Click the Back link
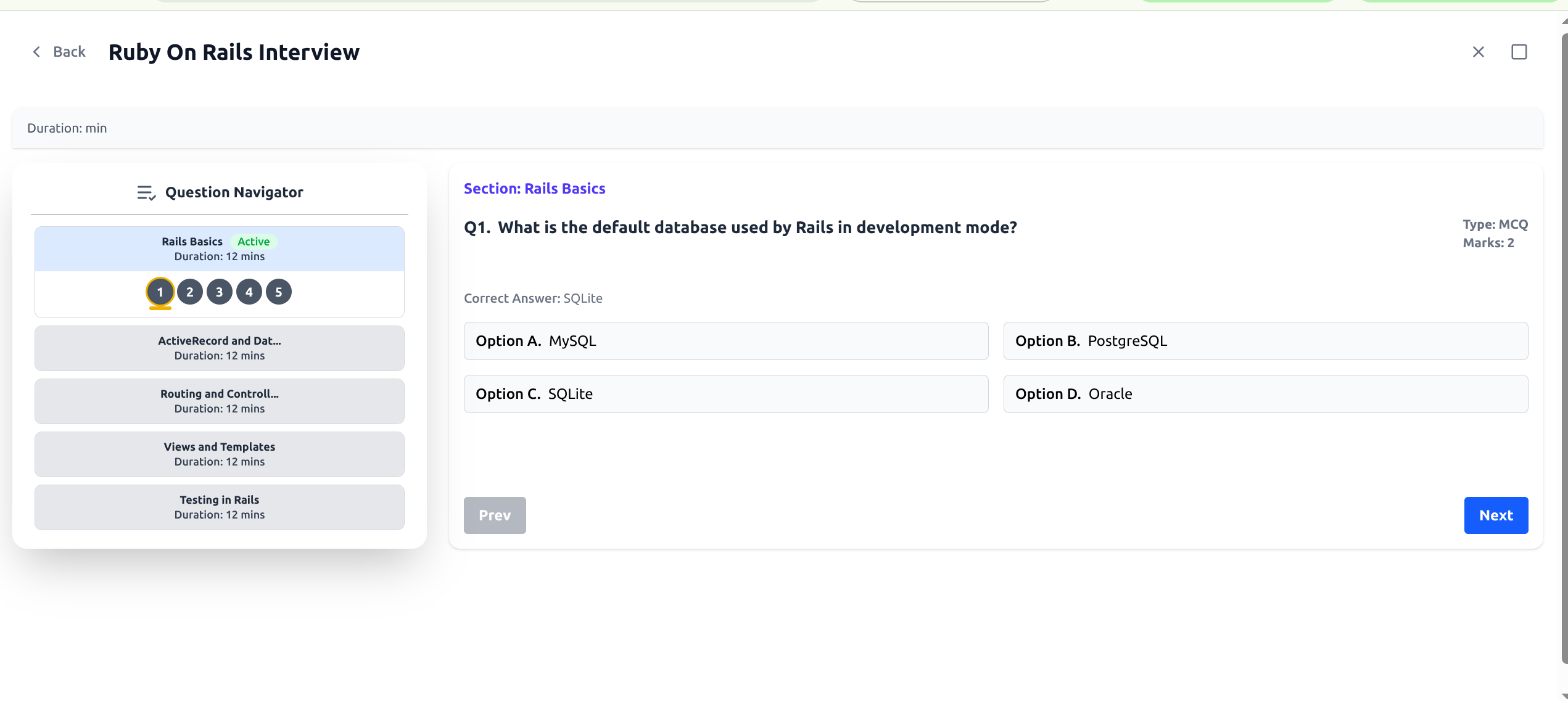1568x701 pixels. [x=68, y=52]
